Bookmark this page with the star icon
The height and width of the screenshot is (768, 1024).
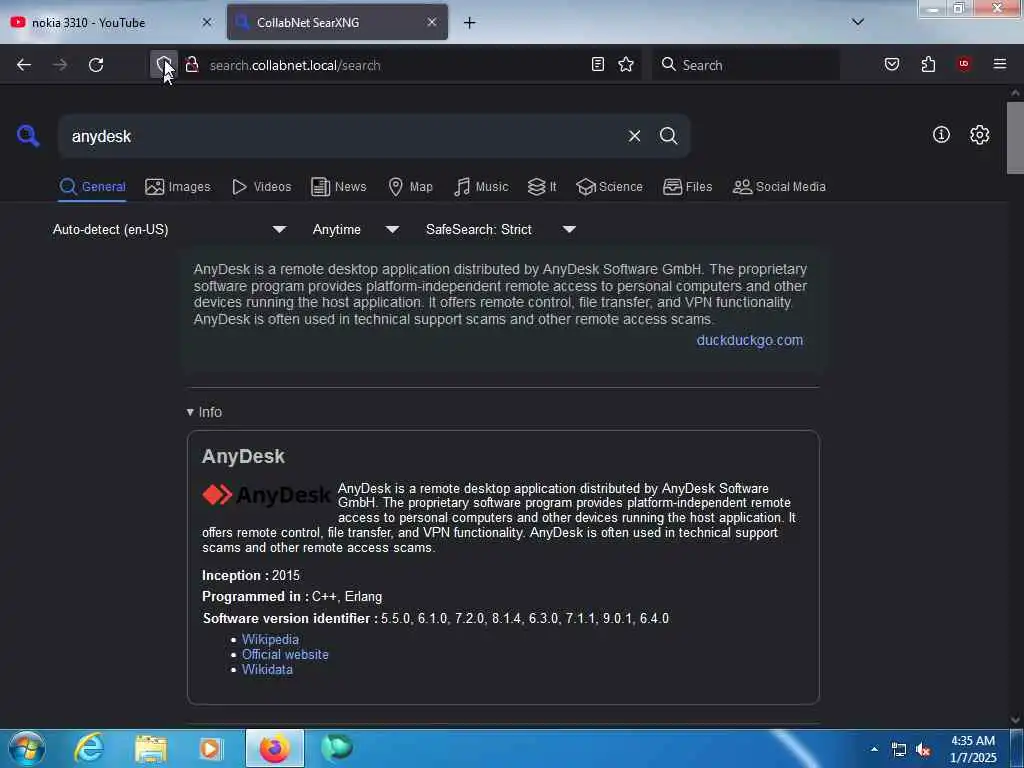pos(626,64)
